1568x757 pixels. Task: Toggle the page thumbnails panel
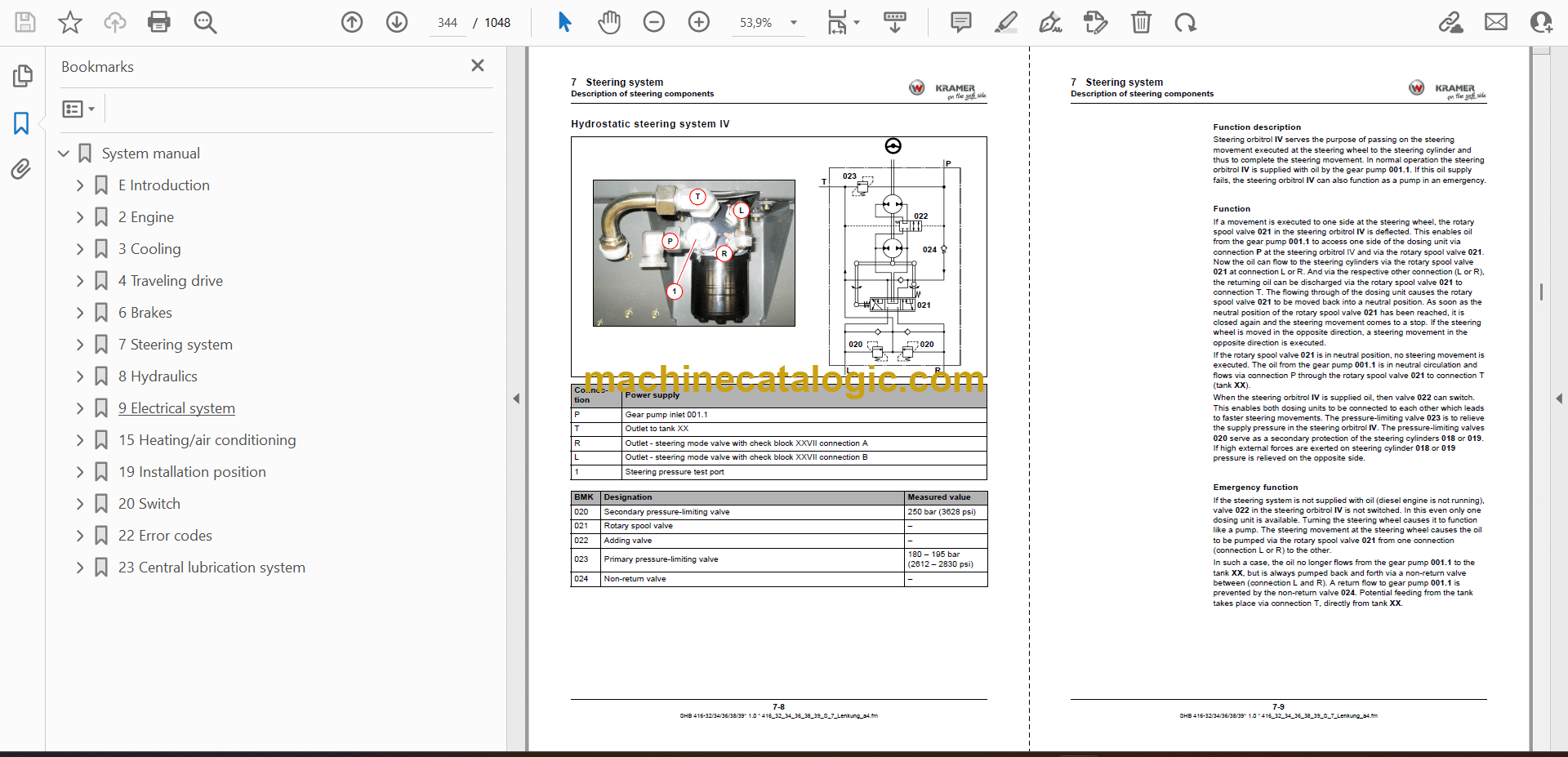click(x=22, y=76)
